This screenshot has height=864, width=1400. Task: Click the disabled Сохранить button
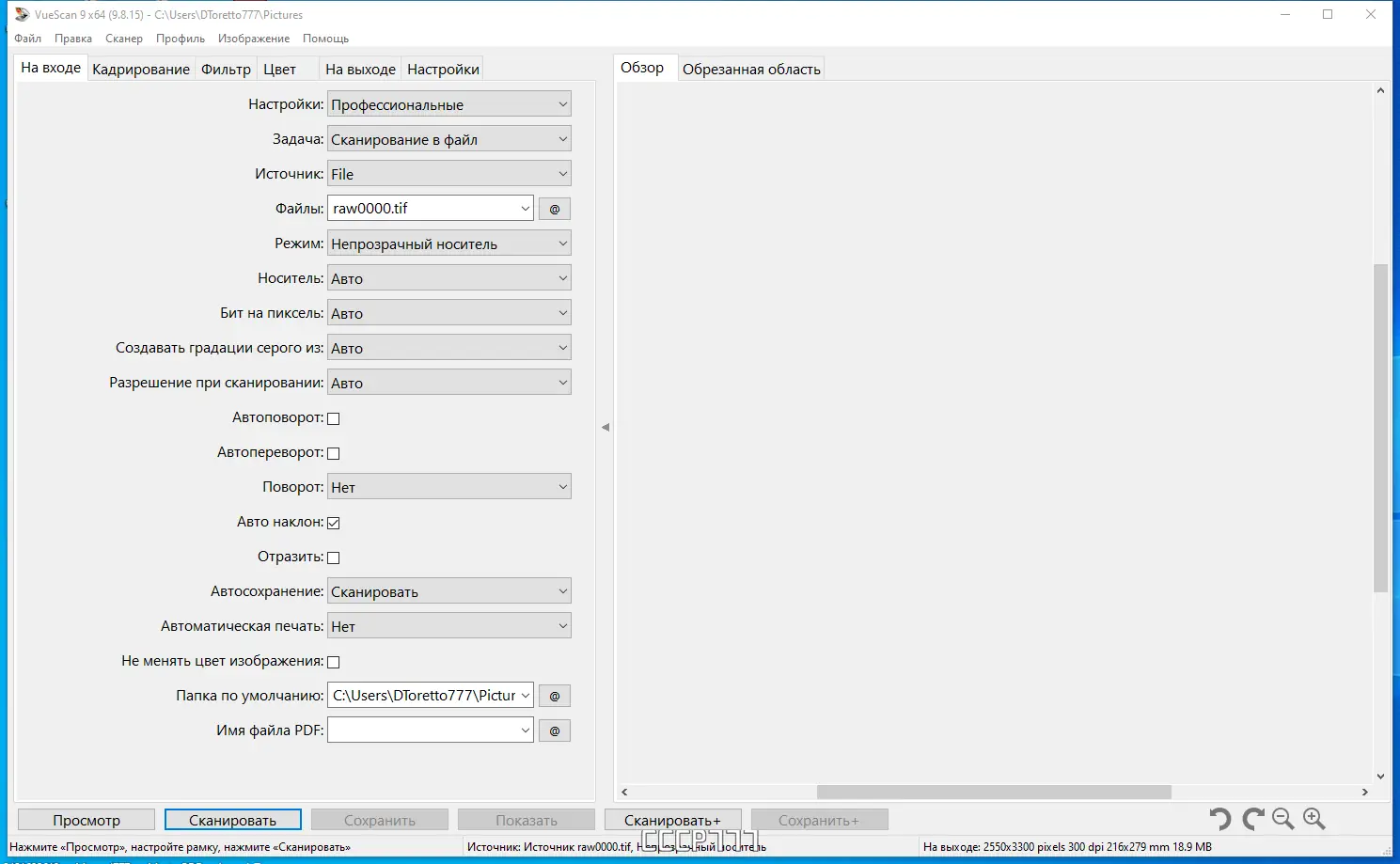click(x=380, y=820)
